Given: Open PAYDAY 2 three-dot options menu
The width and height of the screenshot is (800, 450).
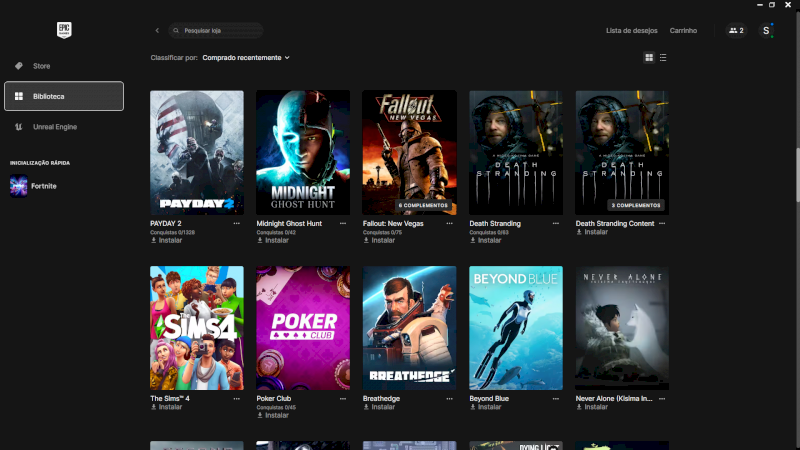Looking at the screenshot, I should click(237, 224).
